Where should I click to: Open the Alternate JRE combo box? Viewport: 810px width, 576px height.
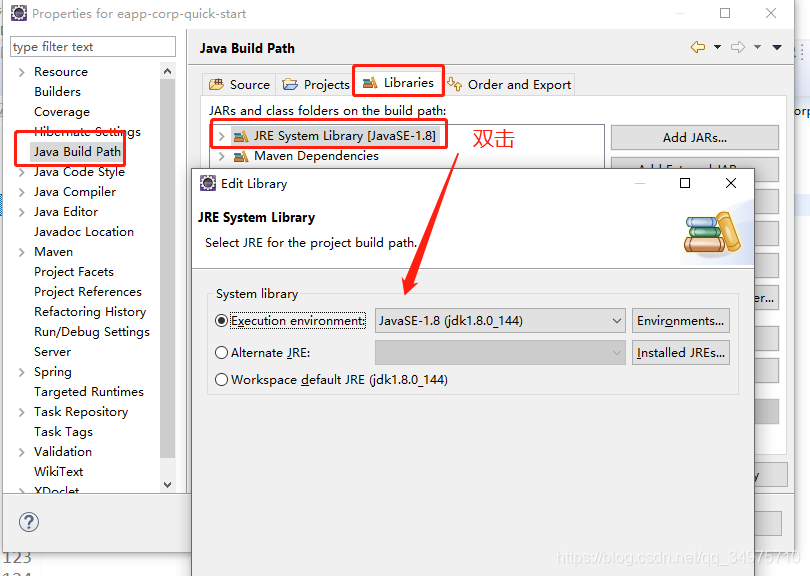click(500, 352)
